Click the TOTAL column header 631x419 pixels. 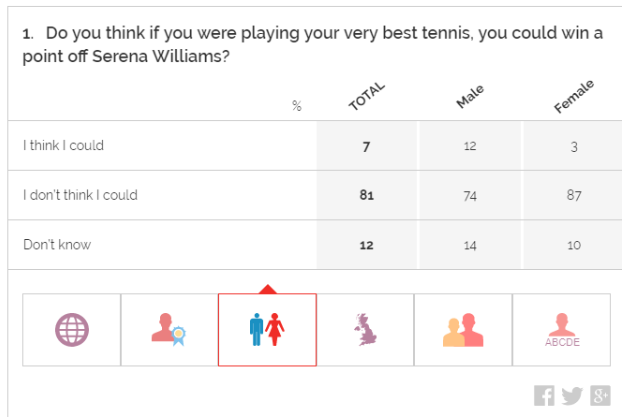tap(367, 96)
